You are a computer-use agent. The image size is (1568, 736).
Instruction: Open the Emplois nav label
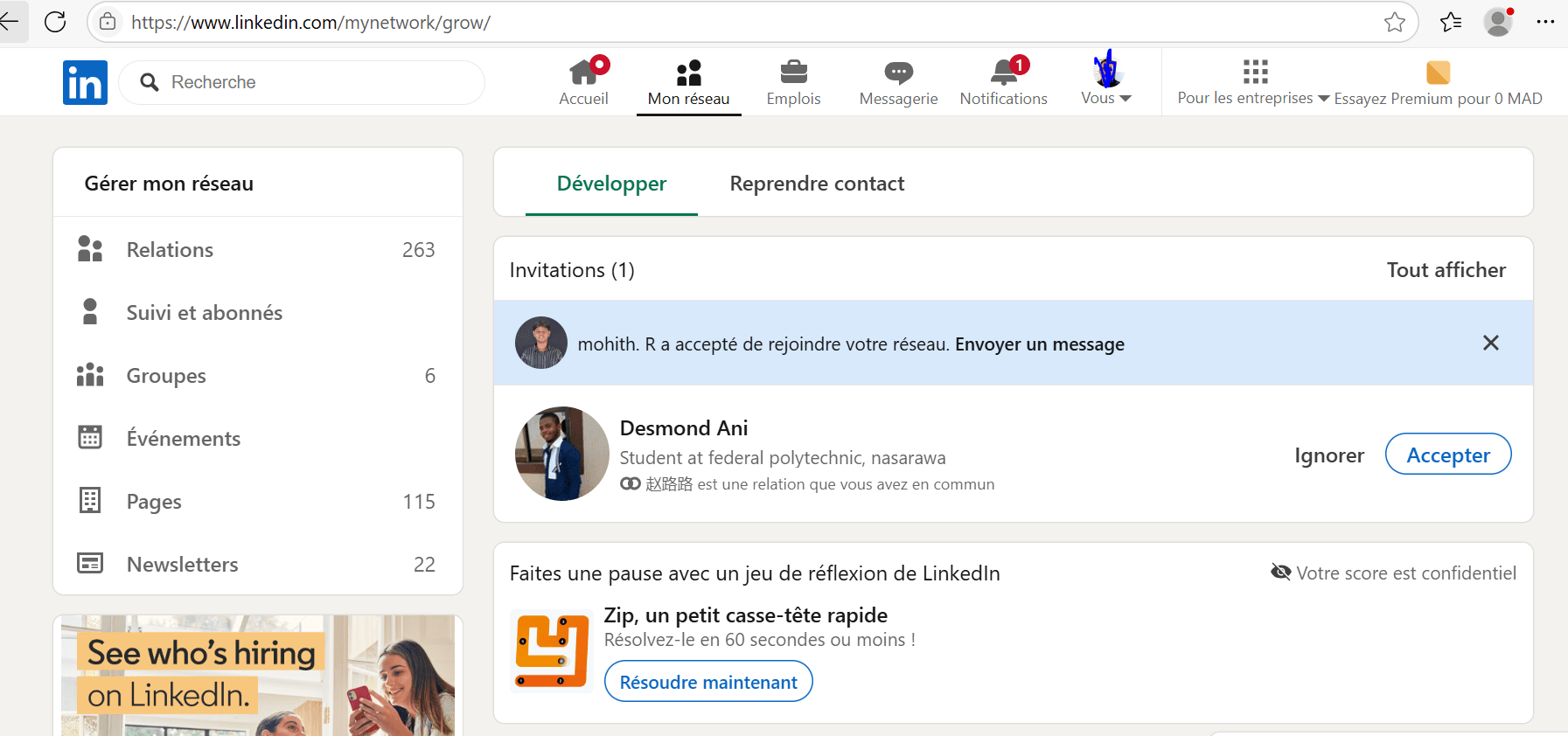794,99
